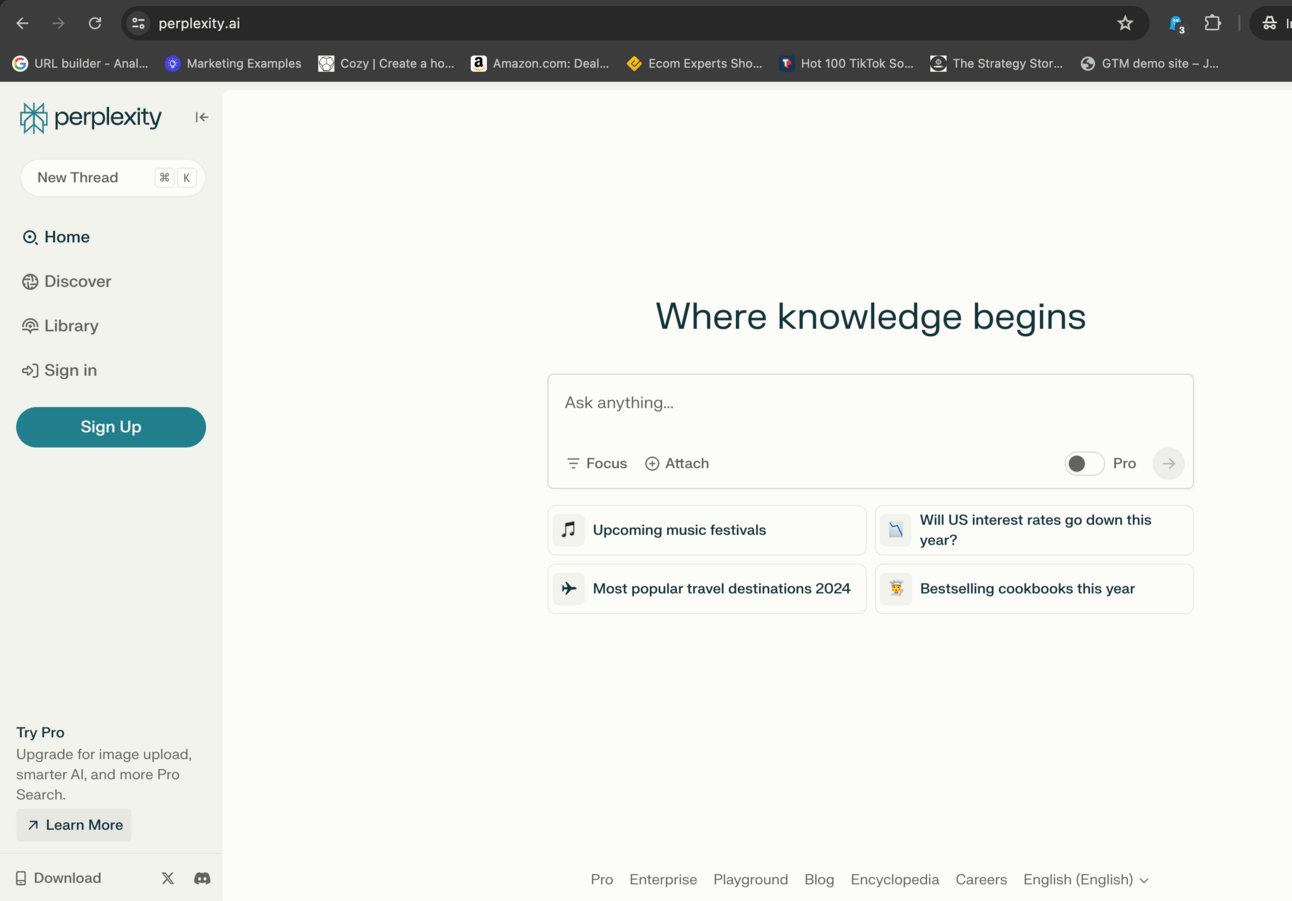Reload the page

tap(95, 23)
